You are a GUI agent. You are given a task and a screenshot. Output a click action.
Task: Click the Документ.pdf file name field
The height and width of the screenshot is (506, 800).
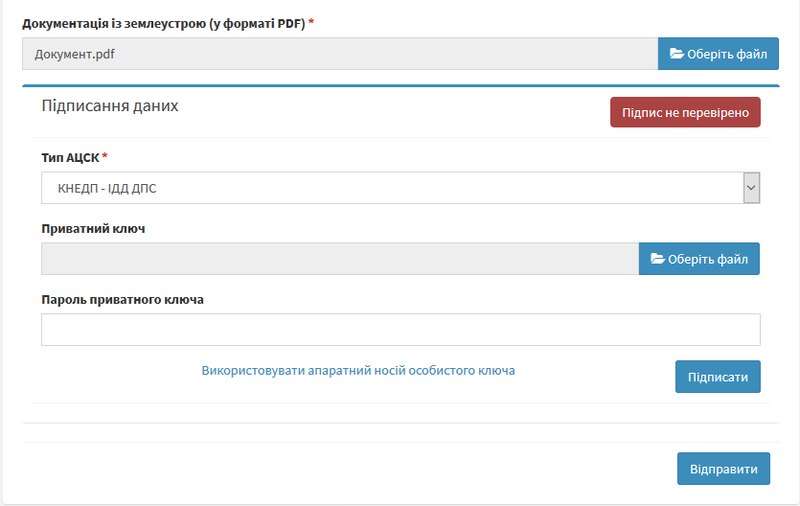pos(340,54)
